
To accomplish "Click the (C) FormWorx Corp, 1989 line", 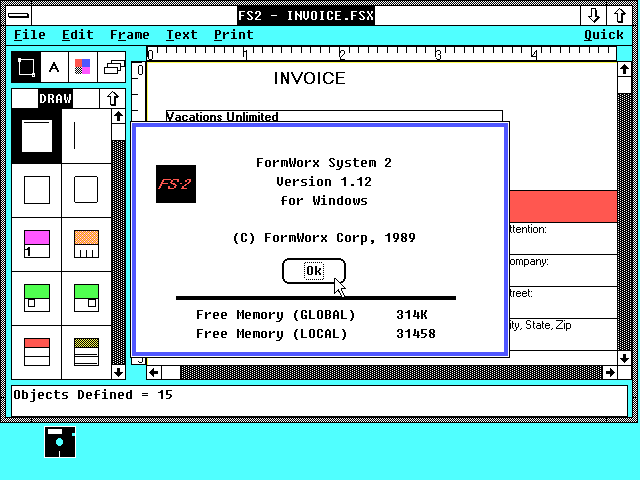I will pyautogui.click(x=324, y=238).
